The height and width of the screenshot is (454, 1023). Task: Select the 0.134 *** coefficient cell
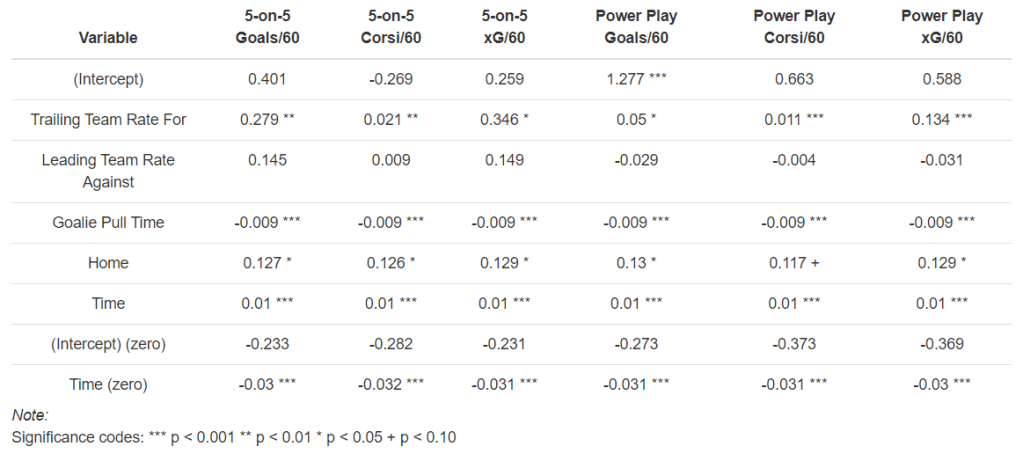(x=941, y=120)
